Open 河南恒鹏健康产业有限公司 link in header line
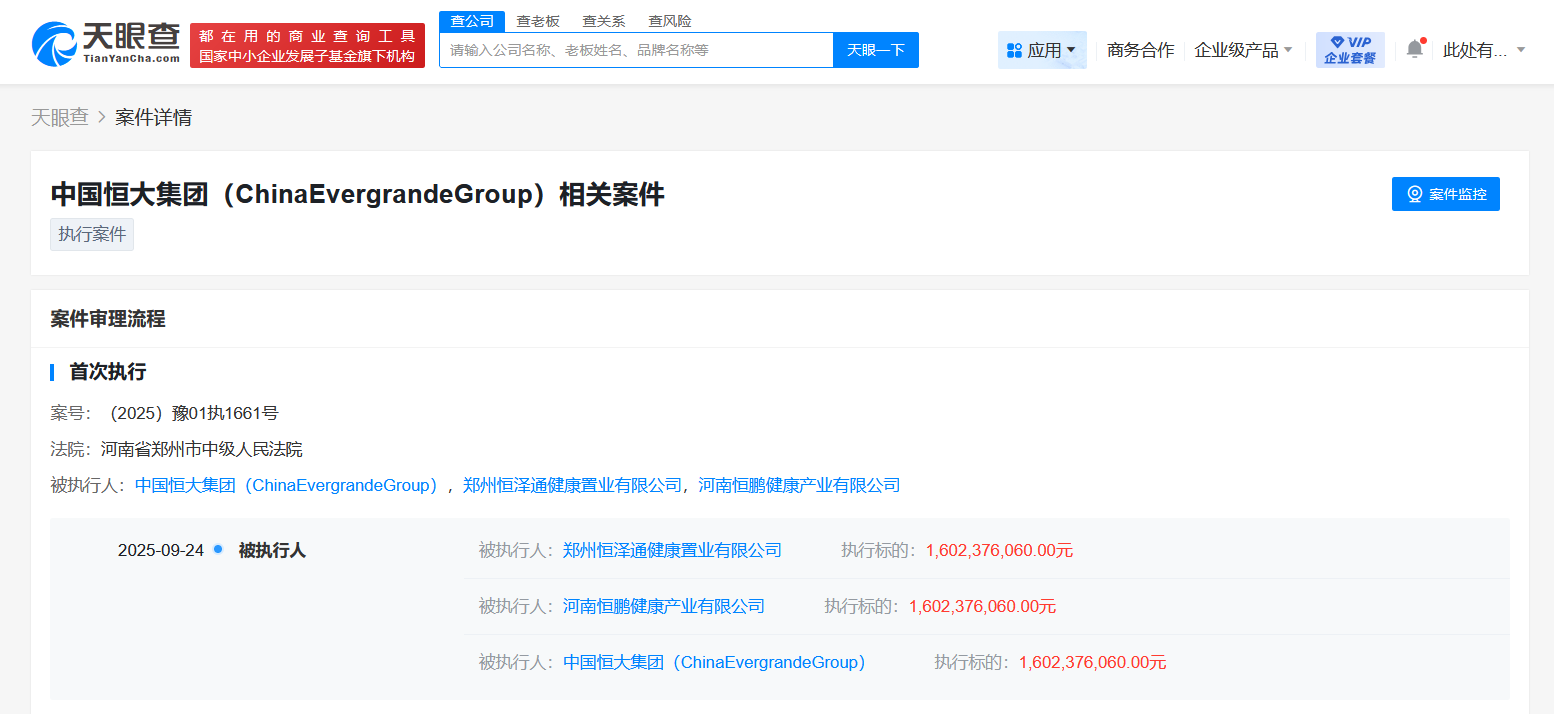 pos(799,486)
